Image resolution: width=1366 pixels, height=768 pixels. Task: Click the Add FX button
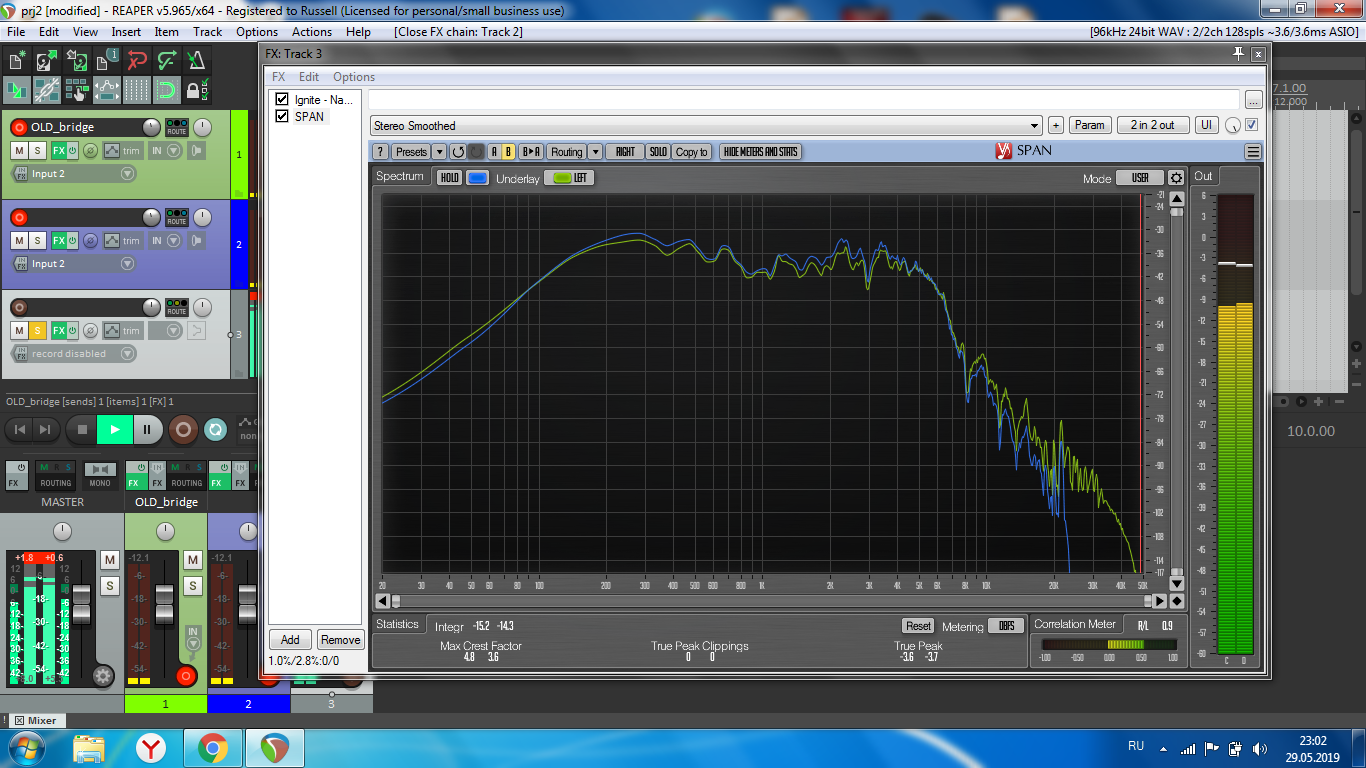[290, 640]
